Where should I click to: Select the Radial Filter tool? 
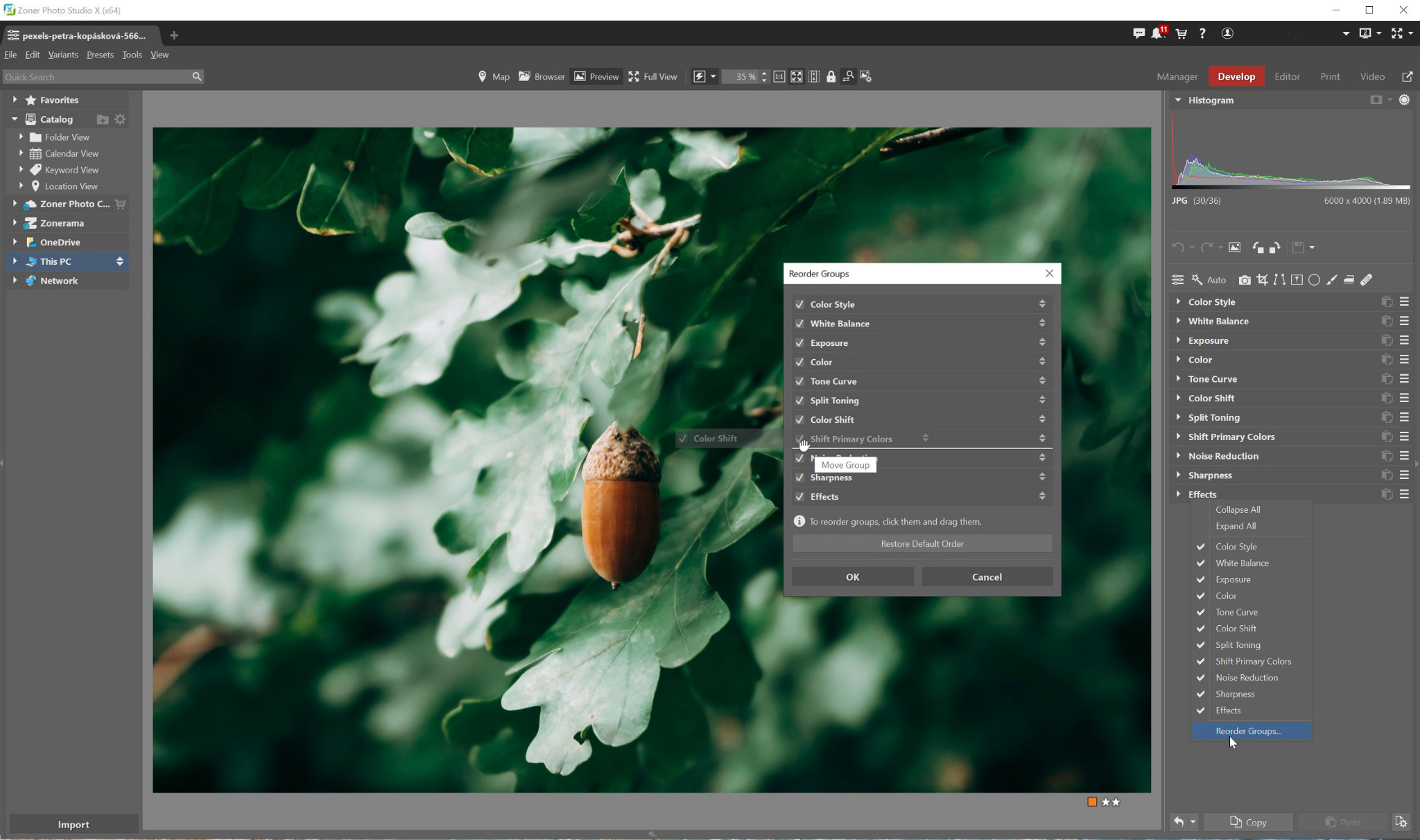[1313, 280]
